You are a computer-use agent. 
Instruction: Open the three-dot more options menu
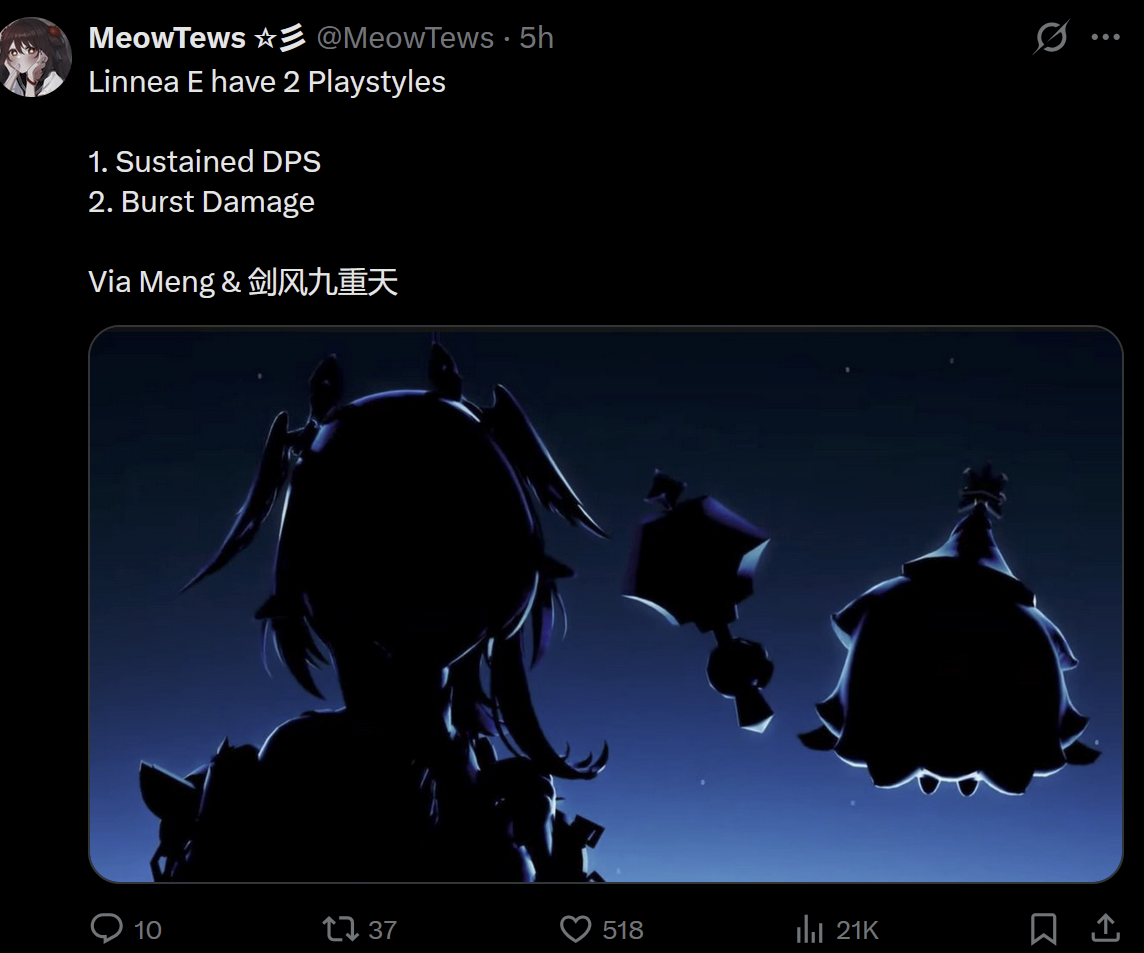click(1105, 37)
